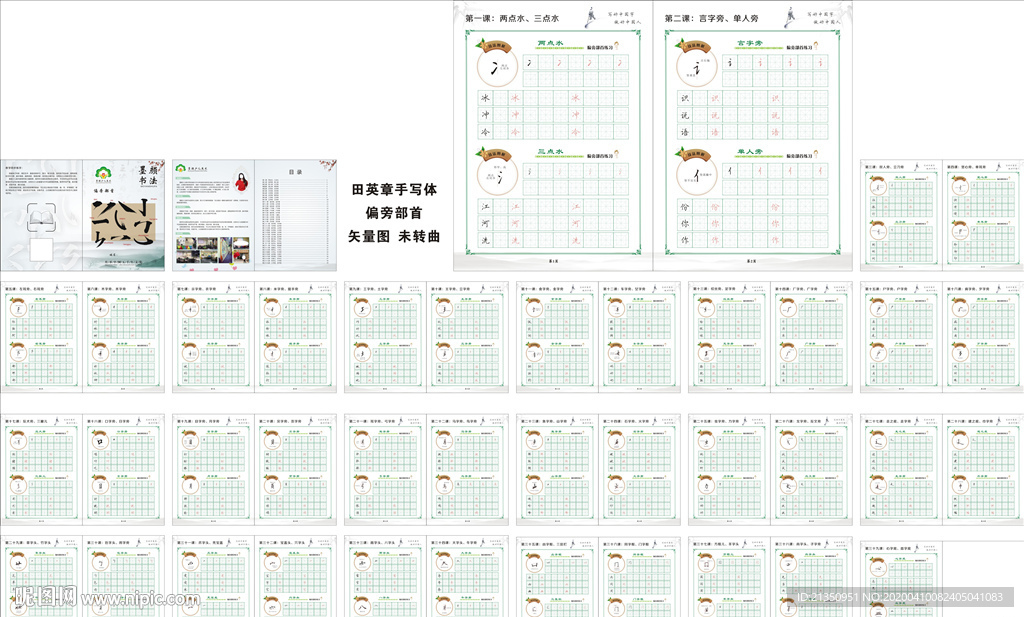Click the running figure in lesson one header
The width and height of the screenshot is (1024, 617).
click(x=591, y=17)
